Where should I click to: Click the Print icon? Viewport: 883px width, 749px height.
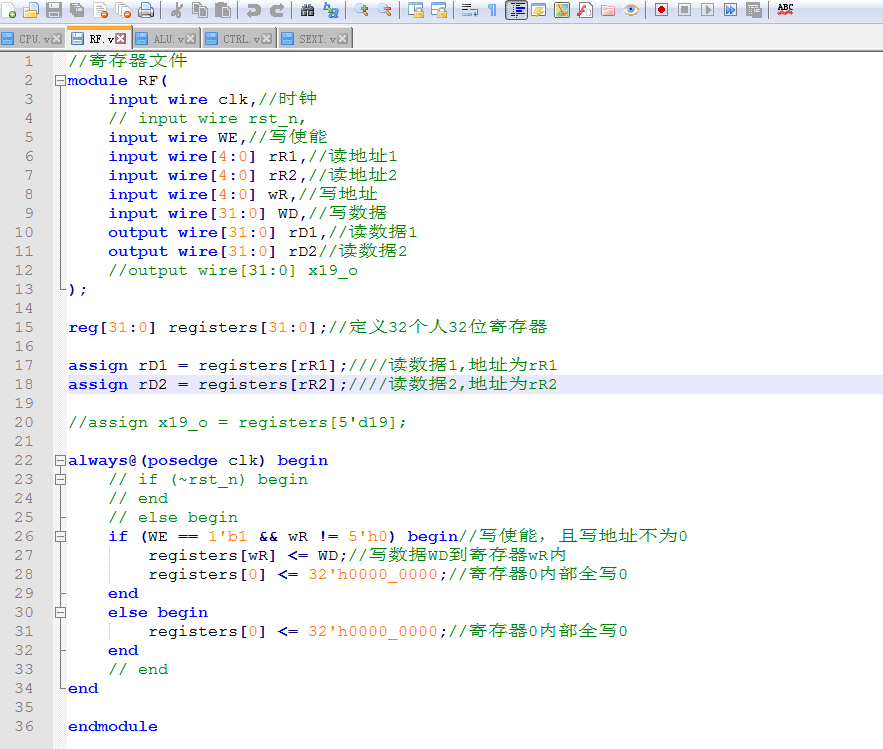(x=146, y=10)
